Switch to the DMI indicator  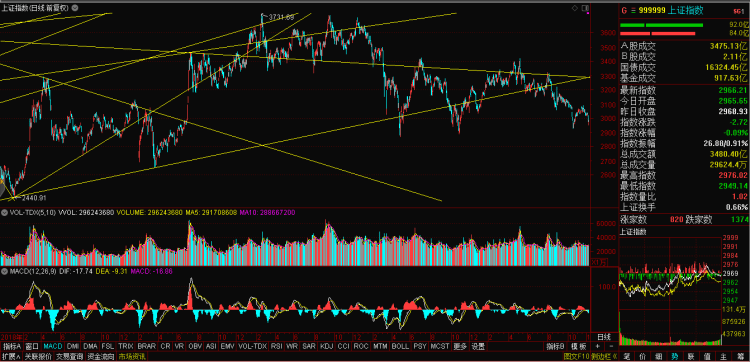(x=73, y=346)
